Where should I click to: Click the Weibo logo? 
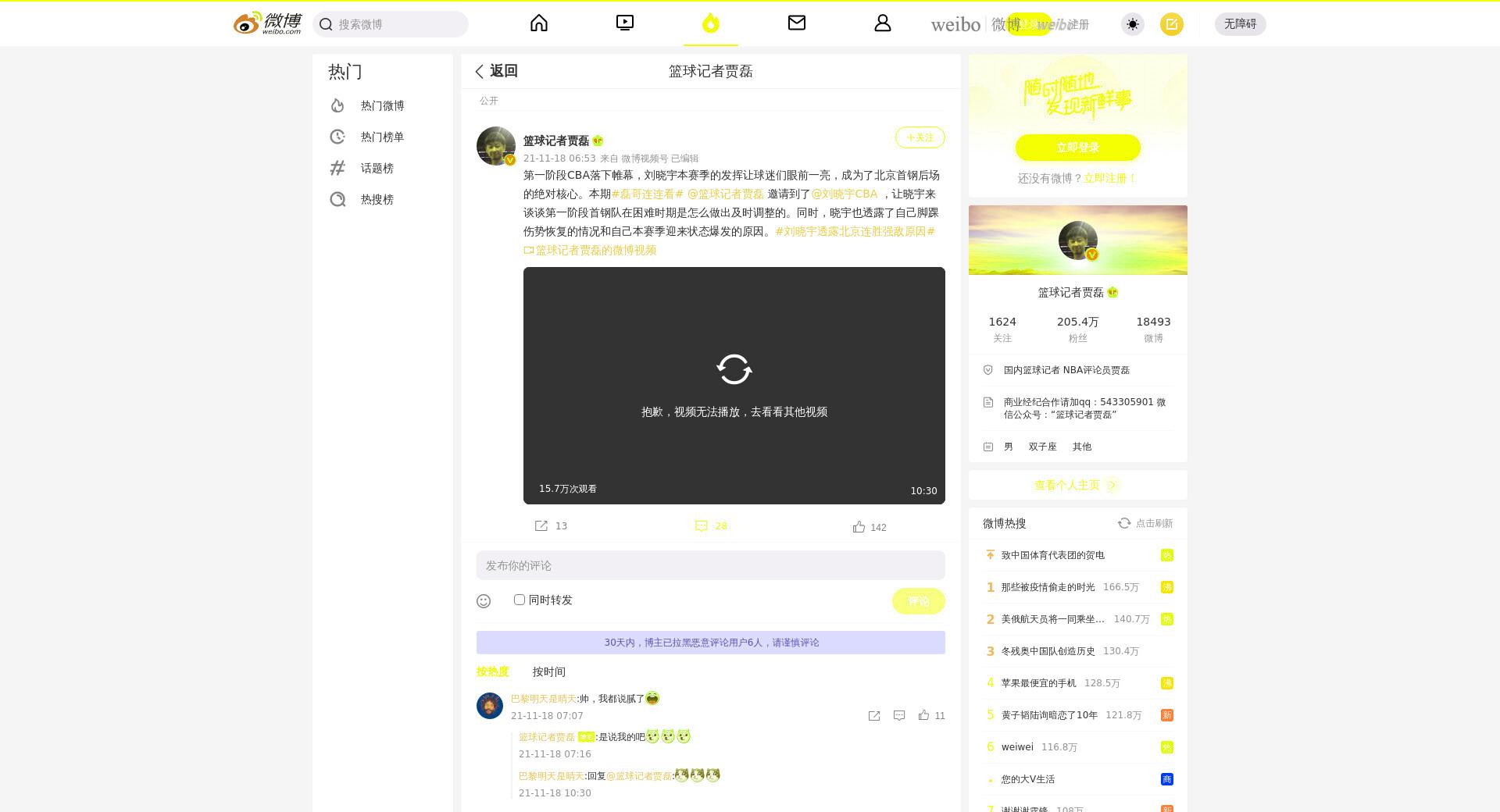coord(267,23)
